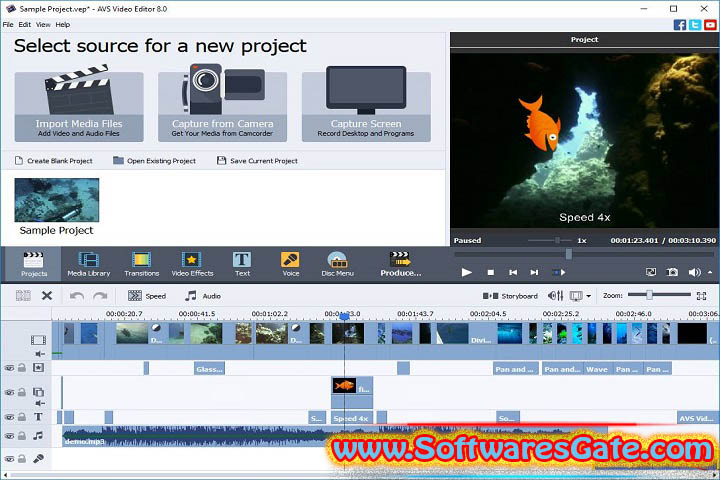The width and height of the screenshot is (720, 480).
Task: Open the YouTube channel icon
Action: (x=710, y=25)
